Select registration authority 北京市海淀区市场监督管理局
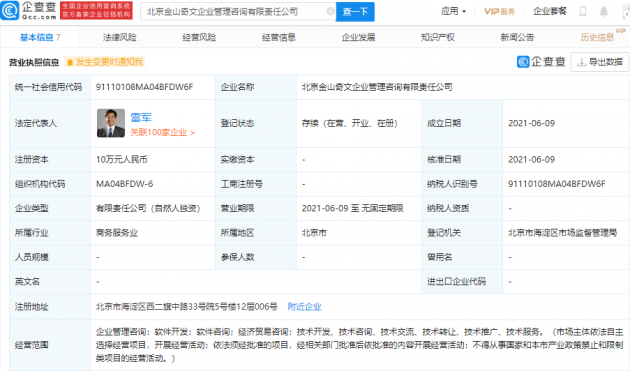The image size is (630, 371). coord(562,233)
